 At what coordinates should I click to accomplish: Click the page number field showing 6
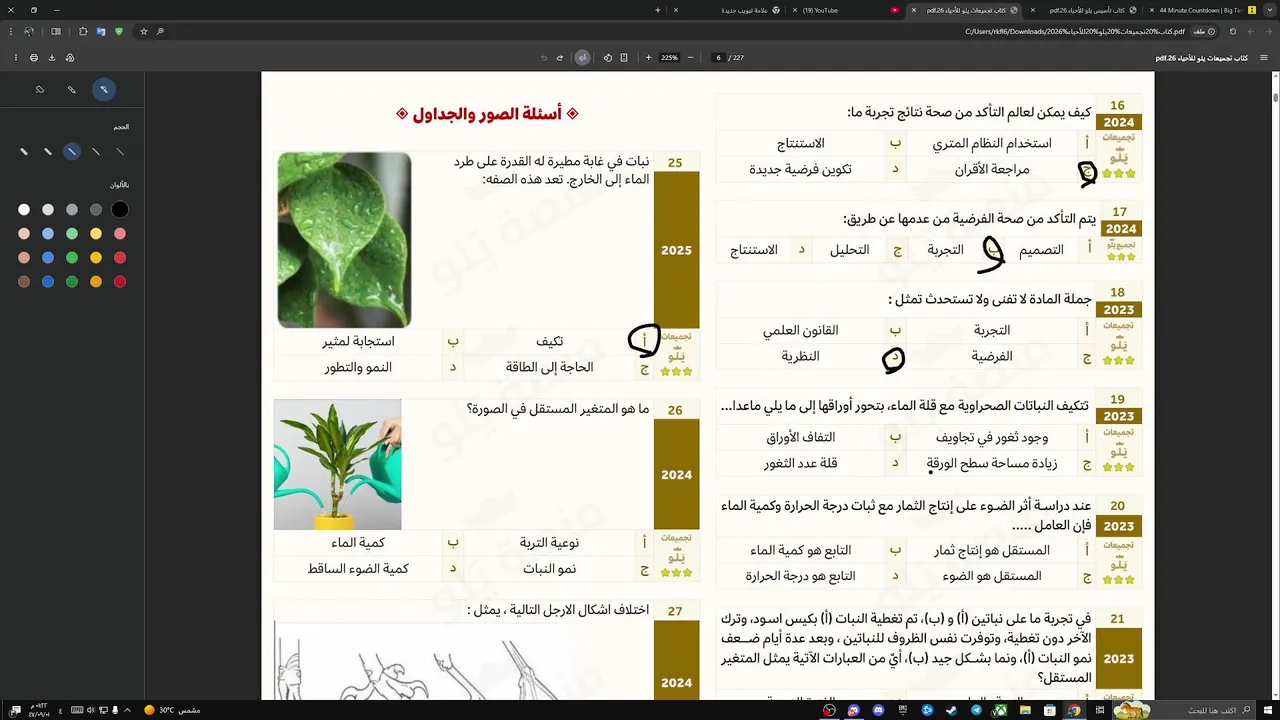(x=718, y=58)
